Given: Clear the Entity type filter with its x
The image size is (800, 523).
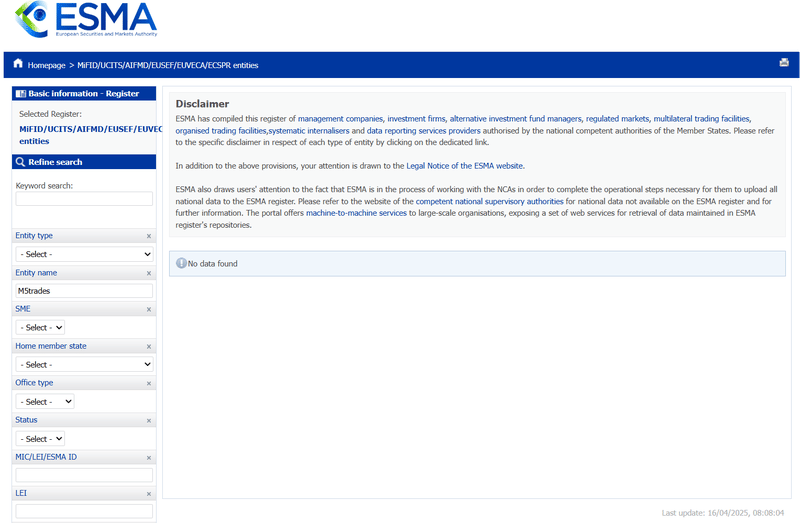Looking at the screenshot, I should (x=149, y=236).
